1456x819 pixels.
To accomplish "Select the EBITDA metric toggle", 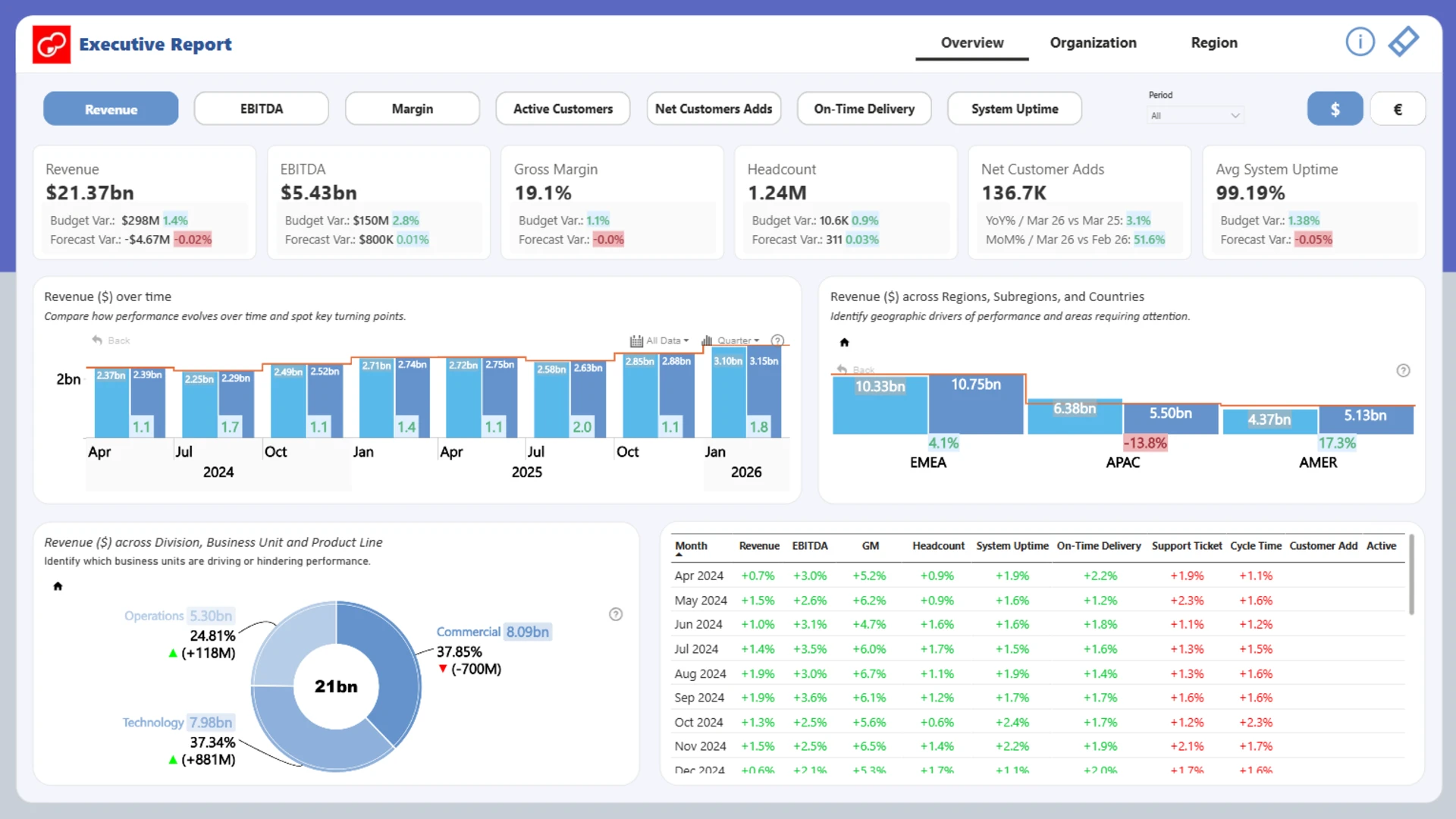I will point(262,109).
